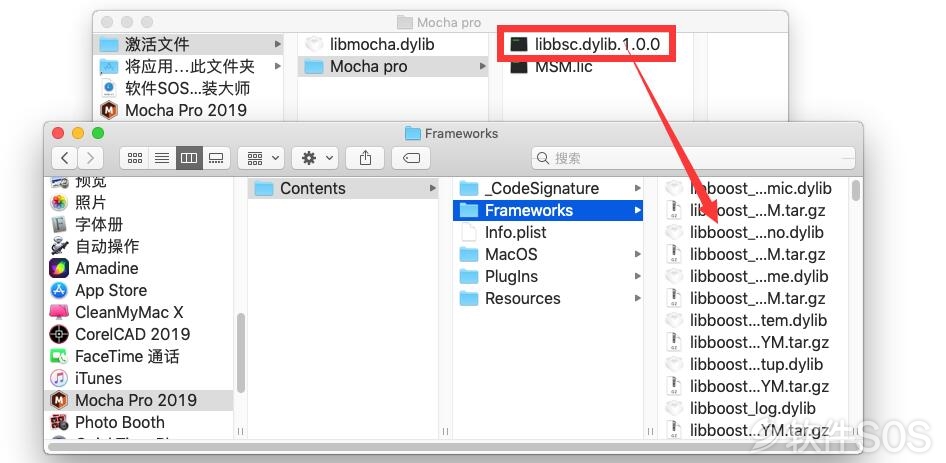Select iTunes in the application list
Viewport: 946px width, 463px height.
[x=141, y=378]
